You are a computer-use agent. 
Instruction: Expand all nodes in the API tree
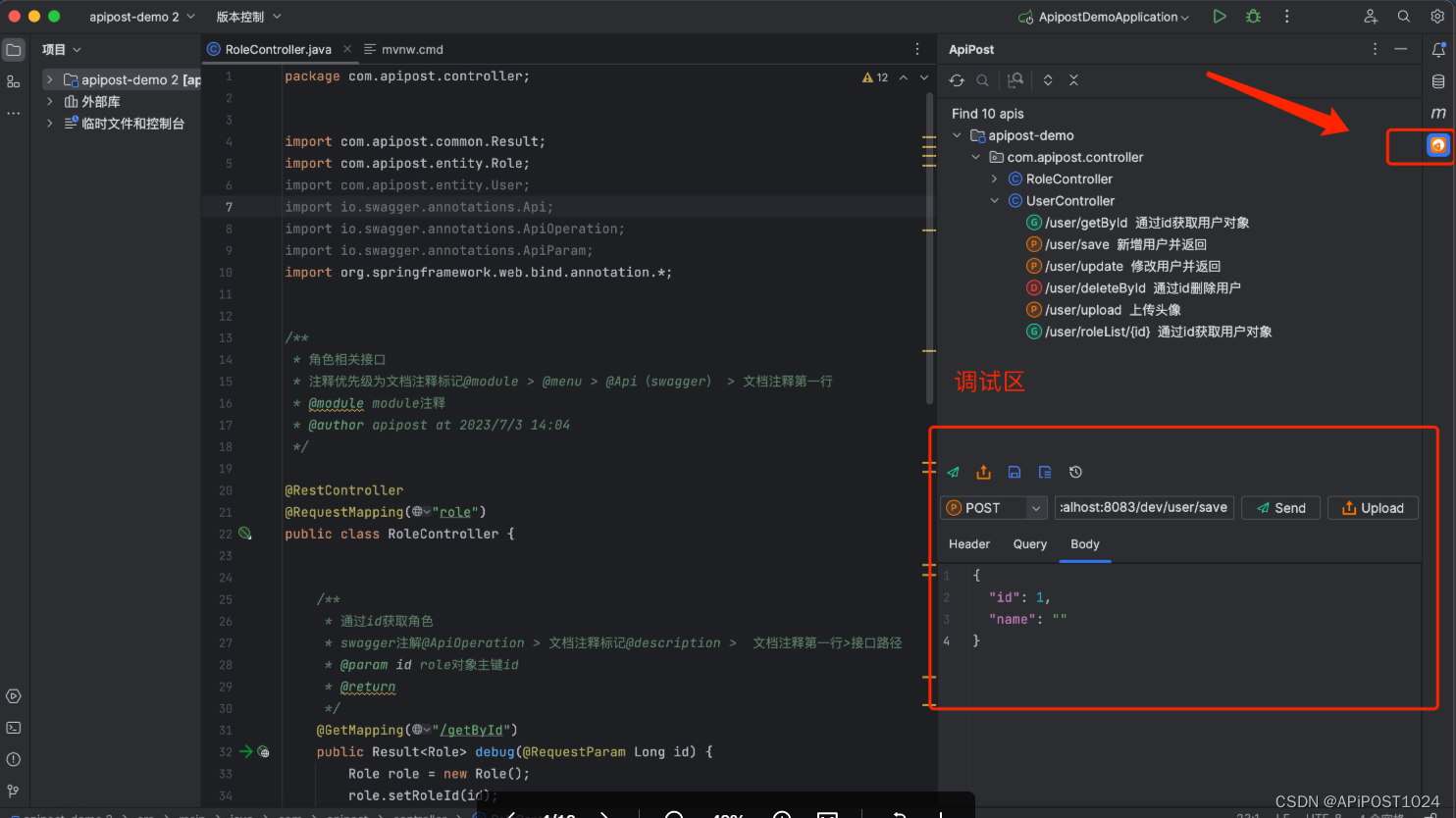1047,79
